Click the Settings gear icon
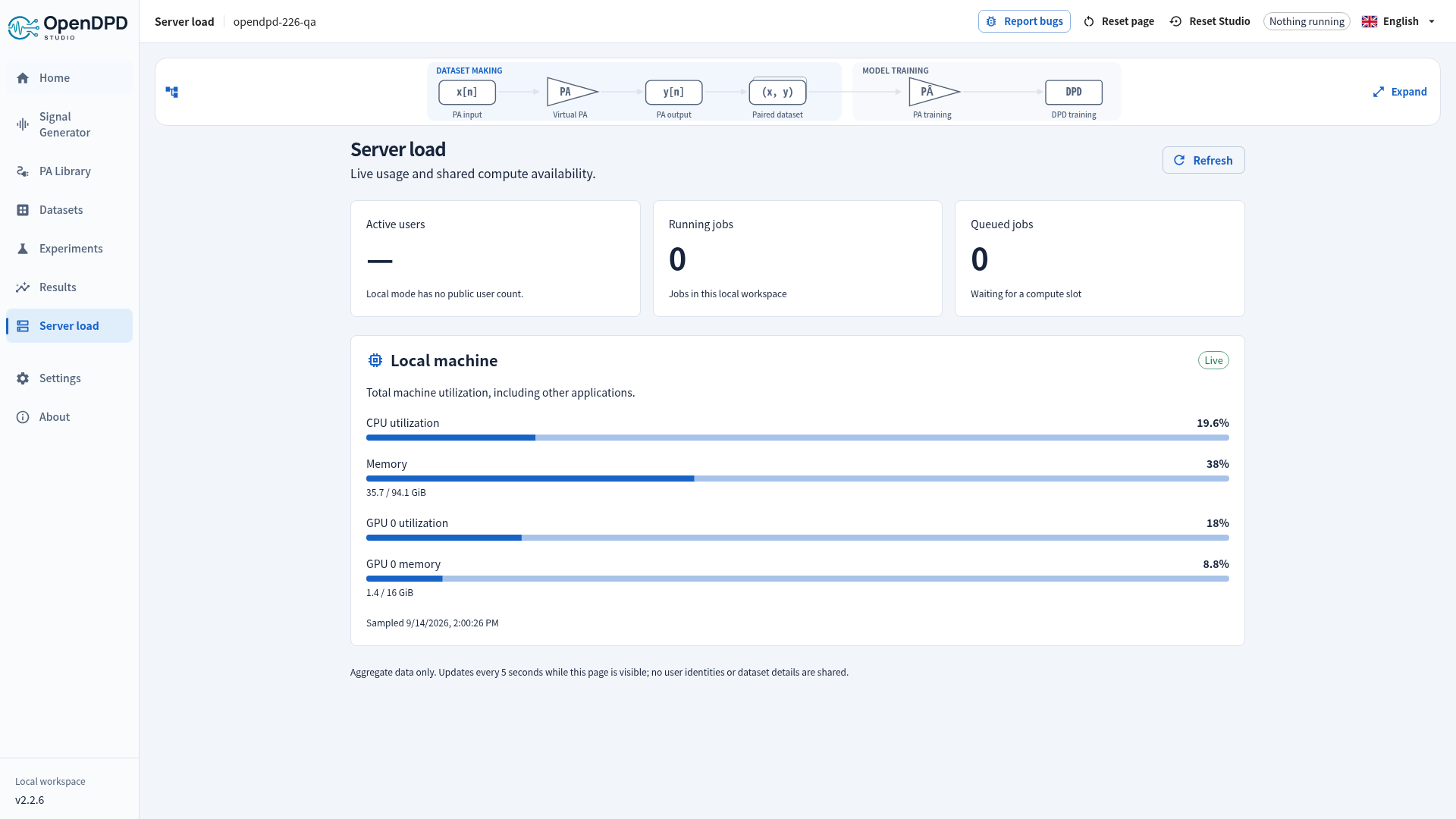The width and height of the screenshot is (1456, 819). click(x=23, y=378)
